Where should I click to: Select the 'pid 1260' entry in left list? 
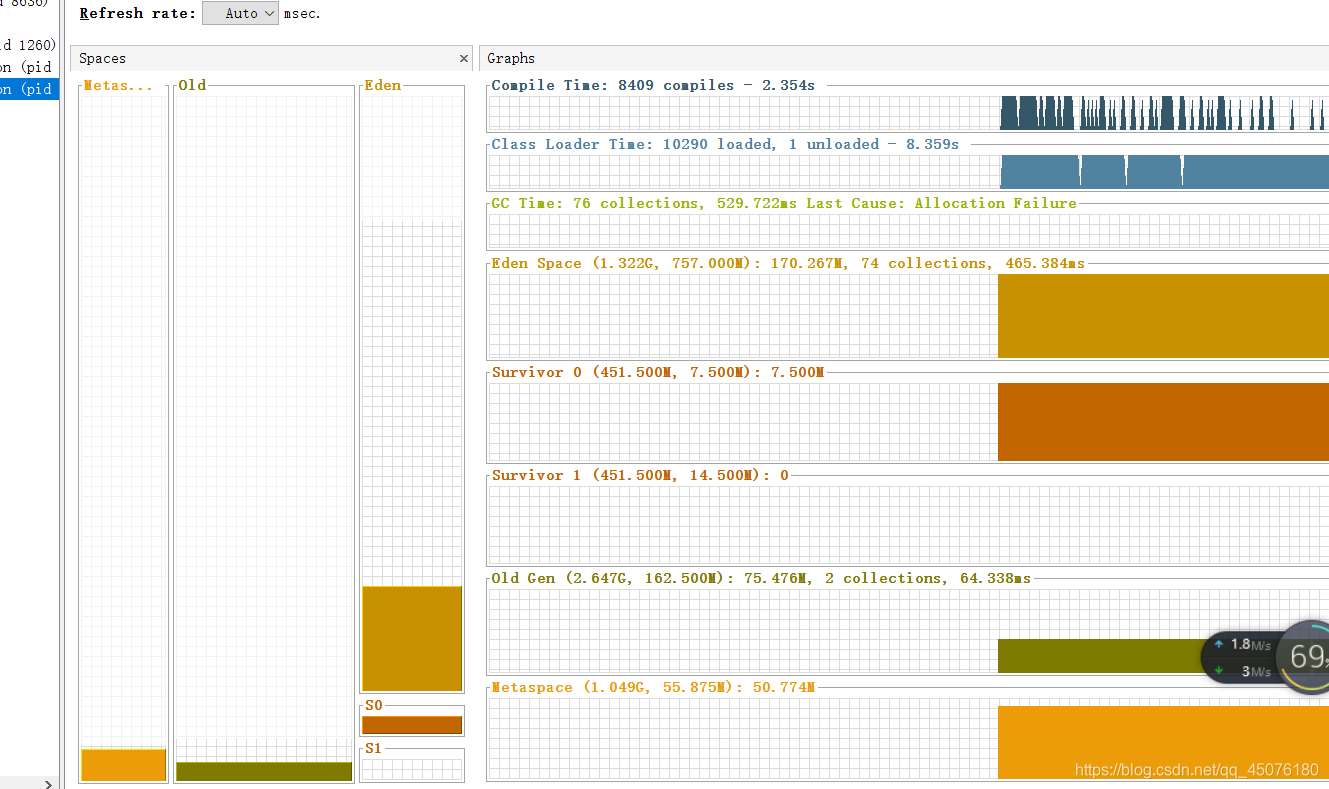click(x=29, y=45)
